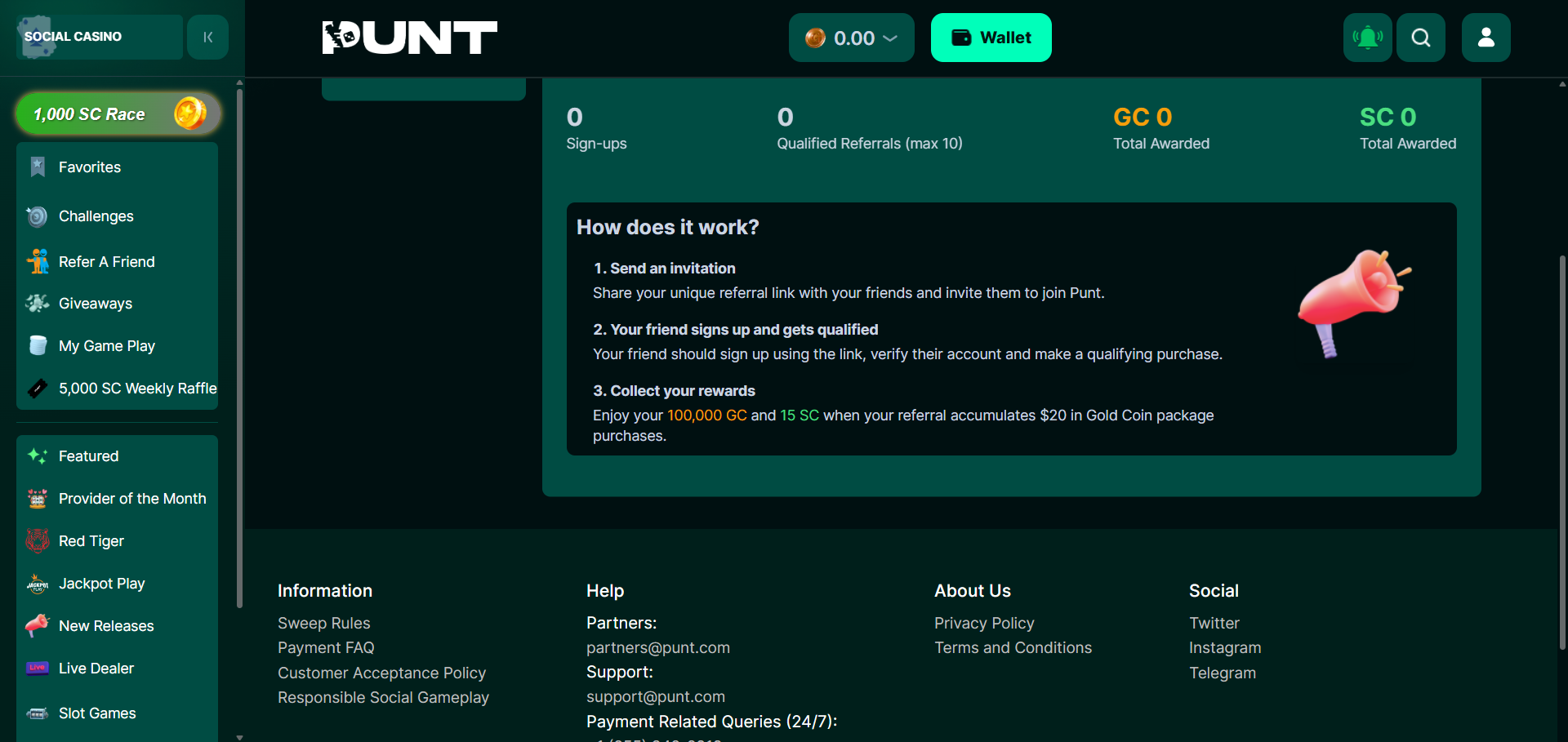1568x742 pixels.
Task: Click GC 0 Total Awarded value
Action: (1143, 117)
